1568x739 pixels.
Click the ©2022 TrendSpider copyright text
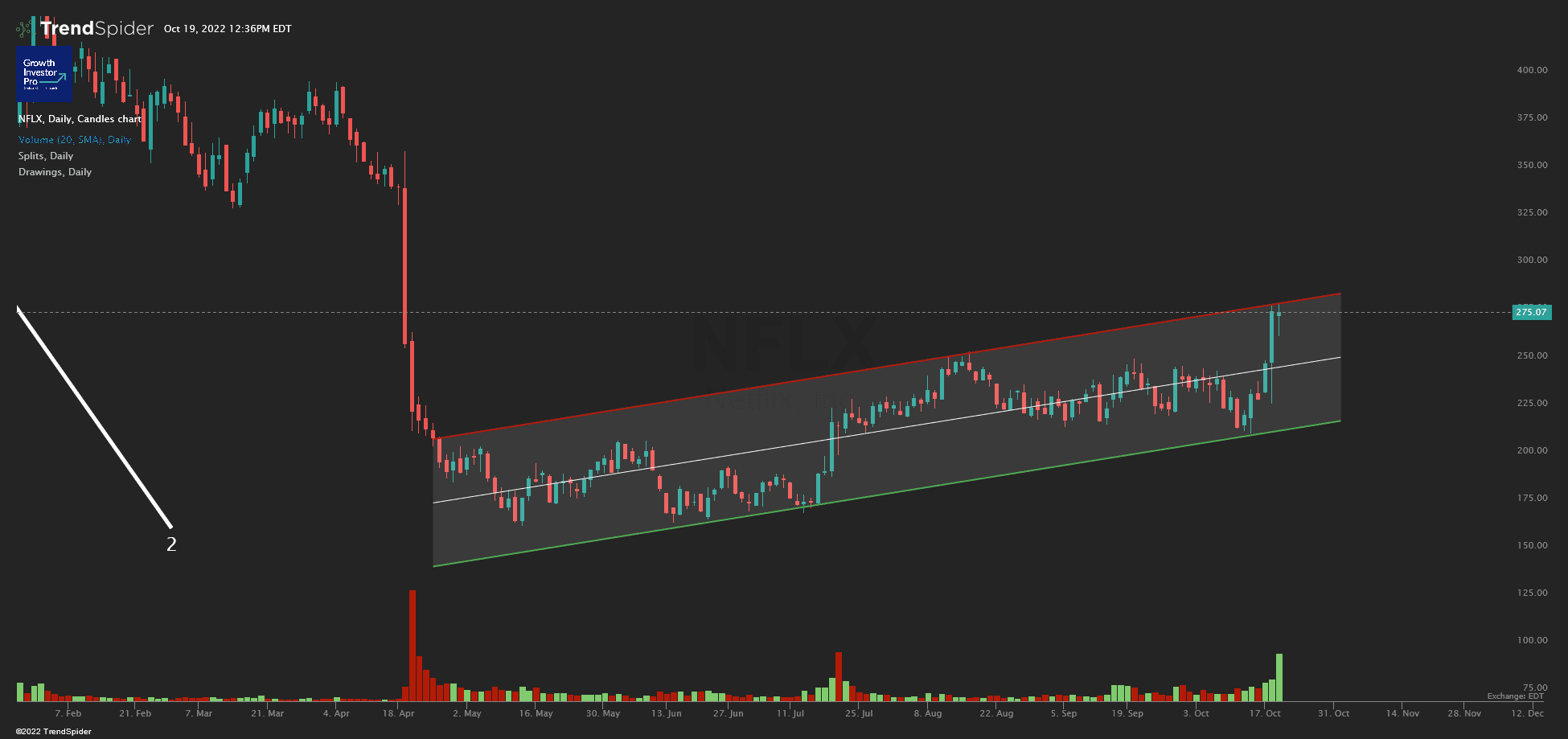click(53, 732)
